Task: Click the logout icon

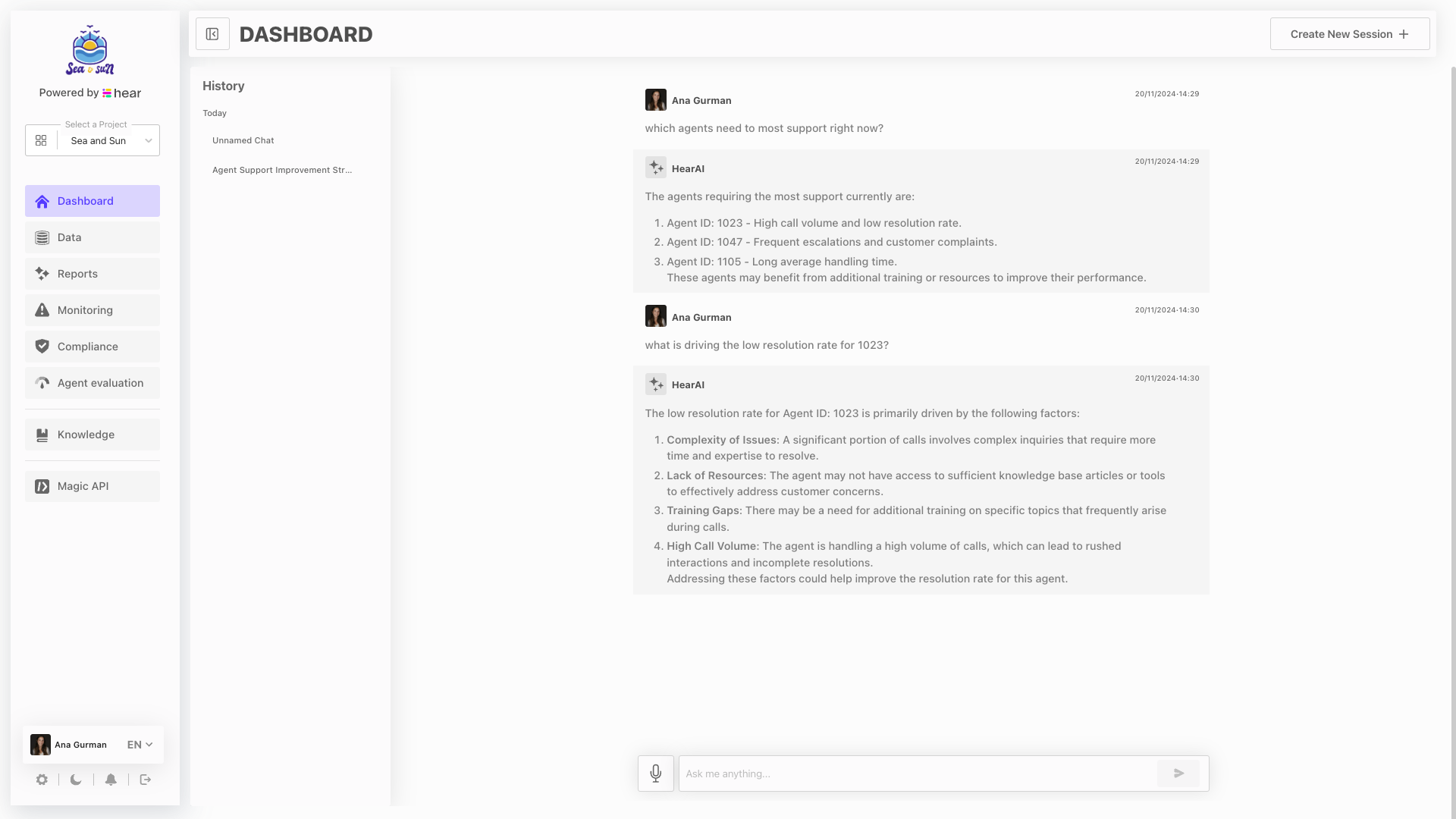Action: (146, 780)
